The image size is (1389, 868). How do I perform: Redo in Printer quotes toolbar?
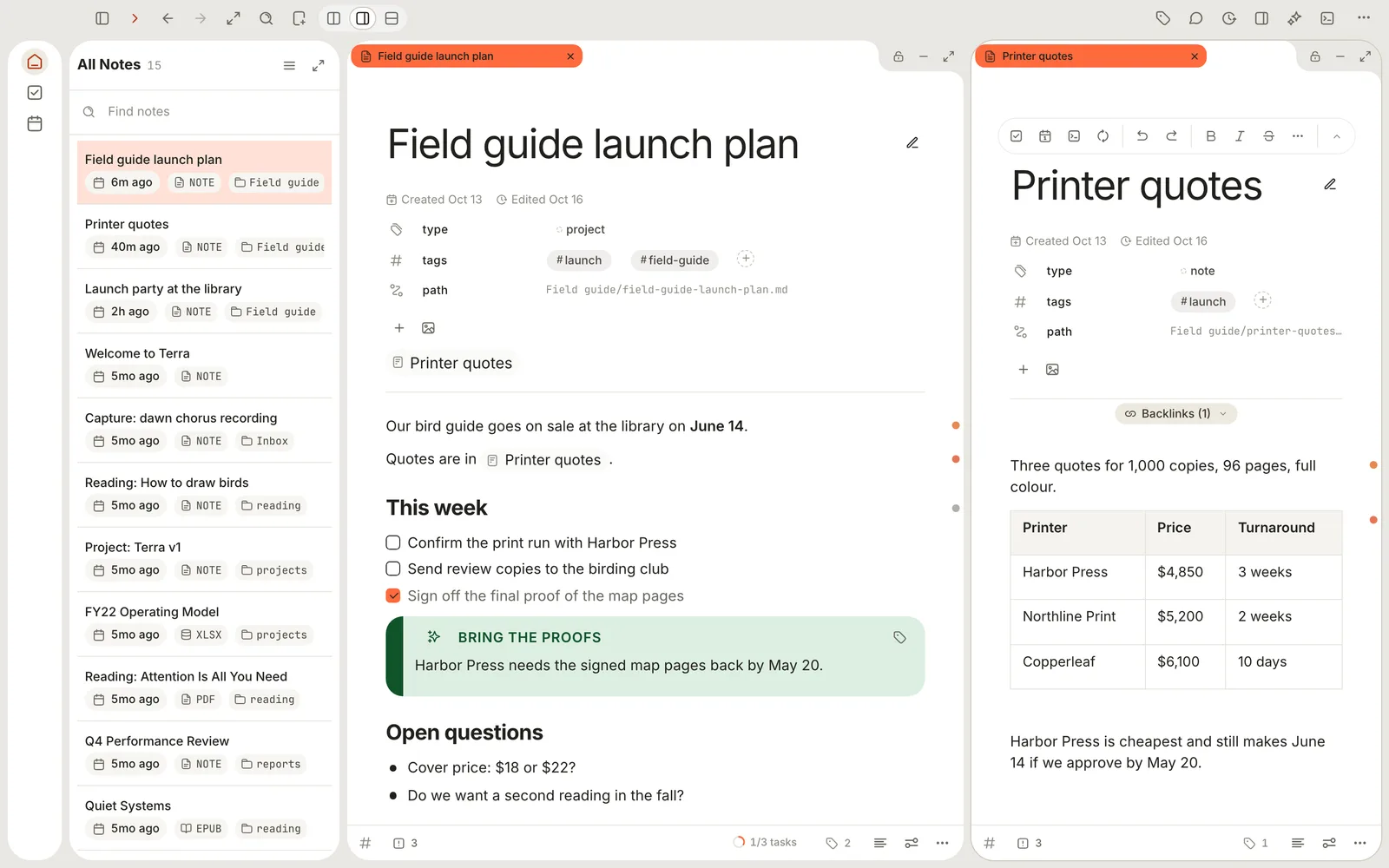(1171, 136)
